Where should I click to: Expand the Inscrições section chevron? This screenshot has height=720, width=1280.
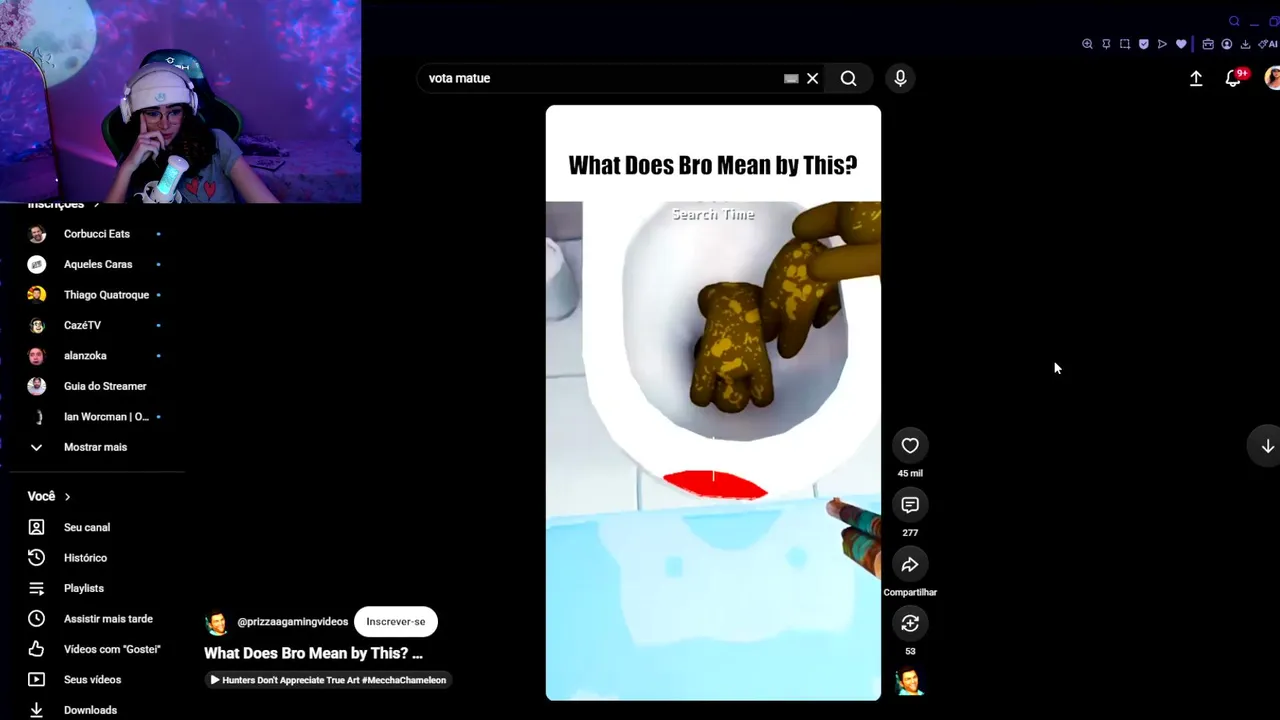(96, 204)
